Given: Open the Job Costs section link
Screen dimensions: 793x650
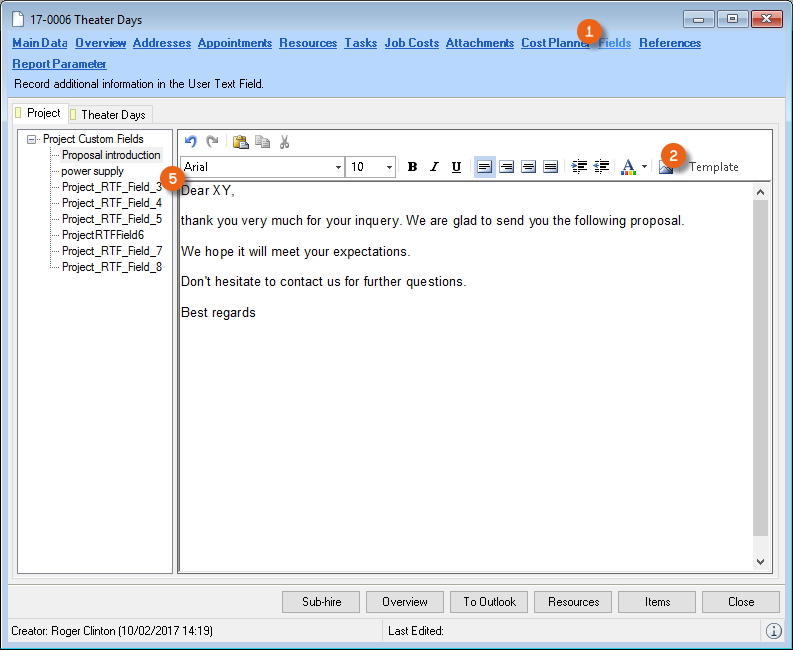Looking at the screenshot, I should [x=411, y=43].
